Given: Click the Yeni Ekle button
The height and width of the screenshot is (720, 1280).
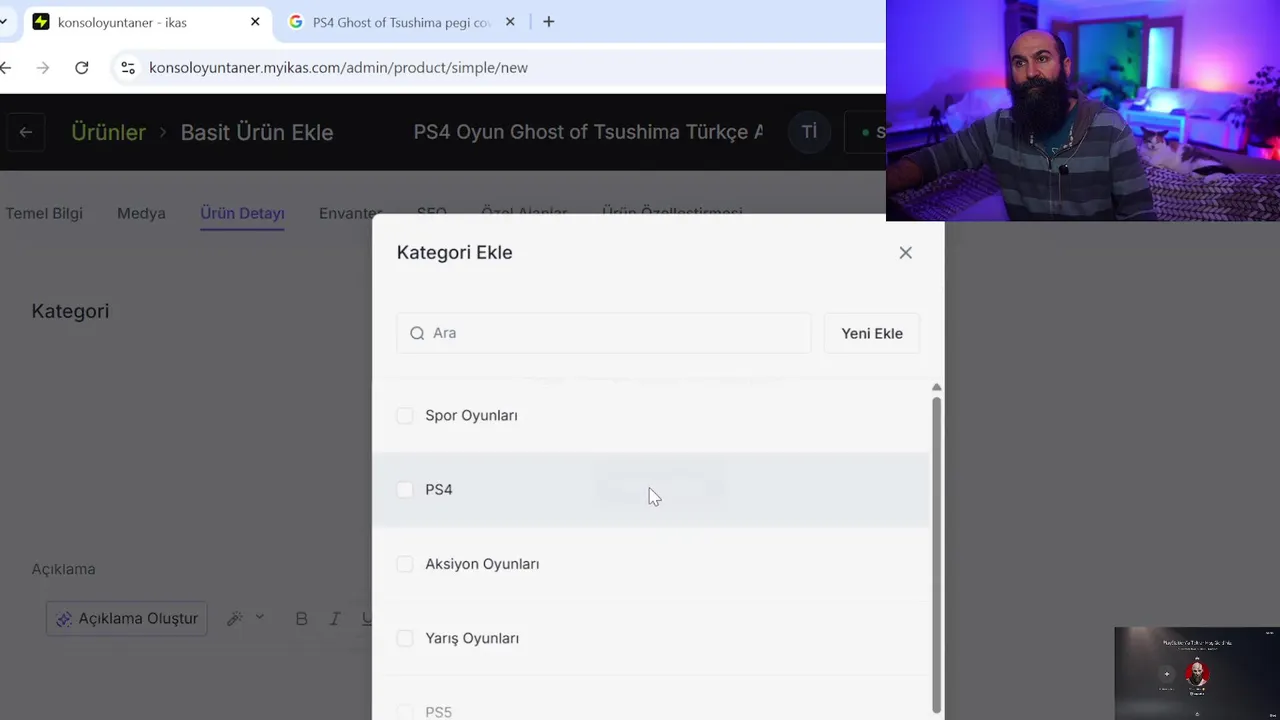Looking at the screenshot, I should [872, 333].
